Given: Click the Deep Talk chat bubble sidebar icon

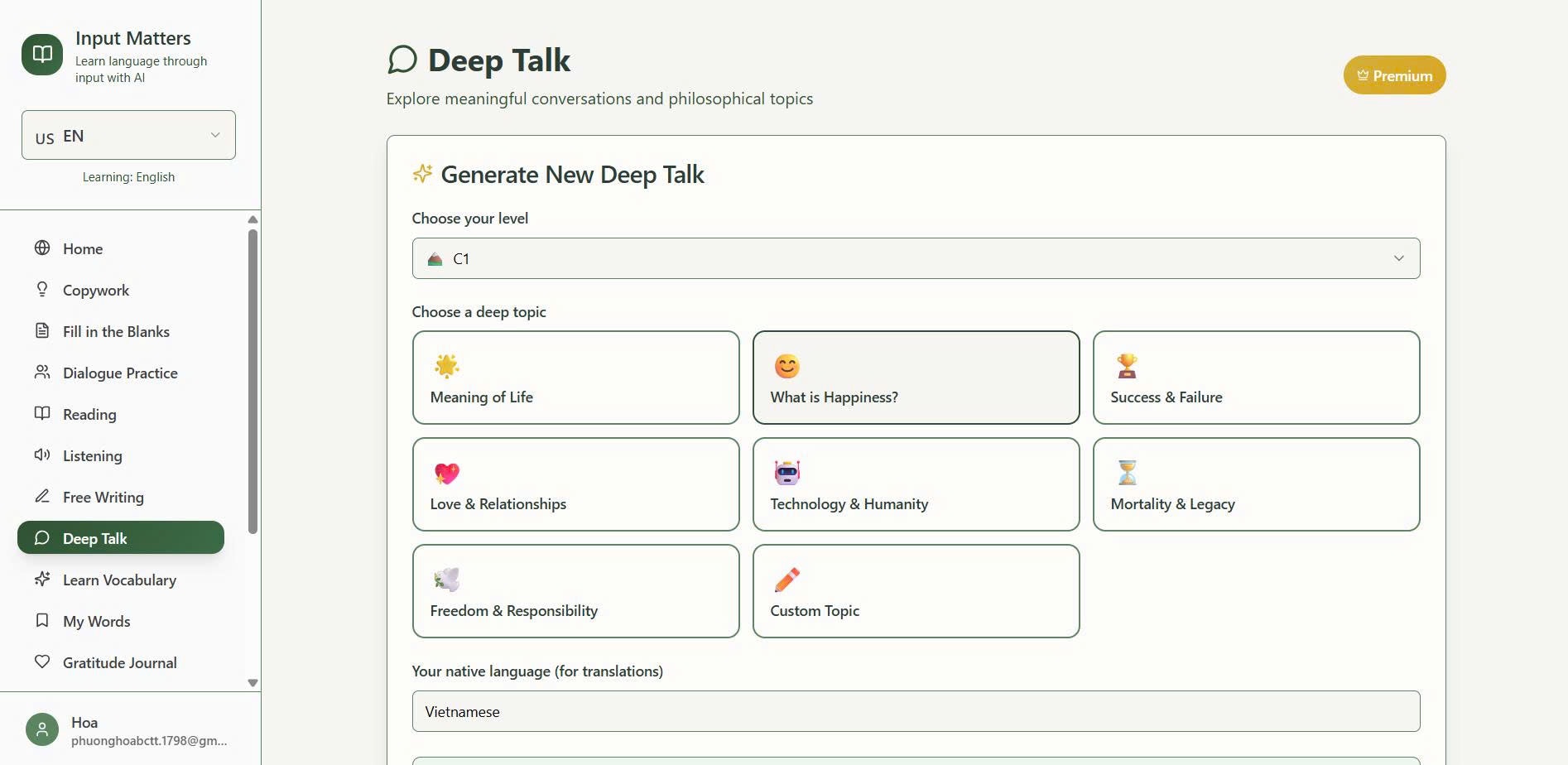Looking at the screenshot, I should click(x=42, y=537).
